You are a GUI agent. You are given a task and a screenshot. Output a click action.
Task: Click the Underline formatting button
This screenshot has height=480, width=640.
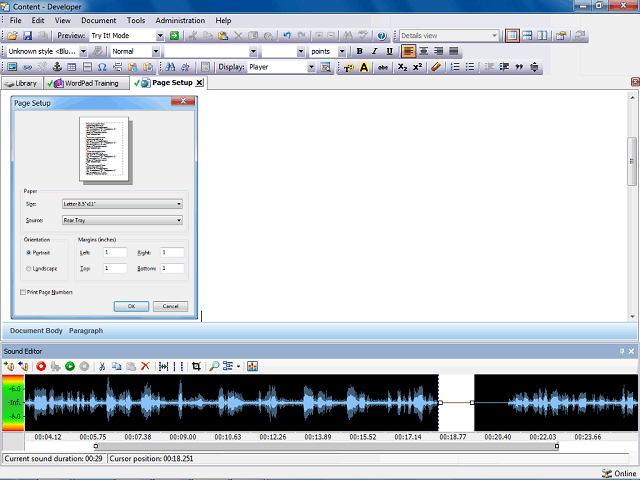coord(389,51)
